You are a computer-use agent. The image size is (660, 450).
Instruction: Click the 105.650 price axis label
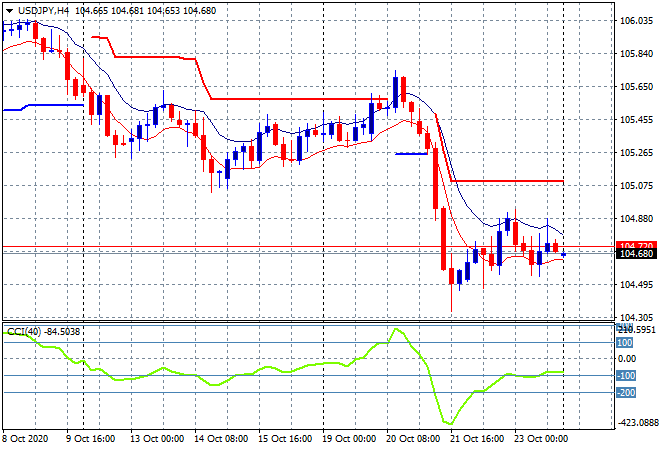[636, 86]
